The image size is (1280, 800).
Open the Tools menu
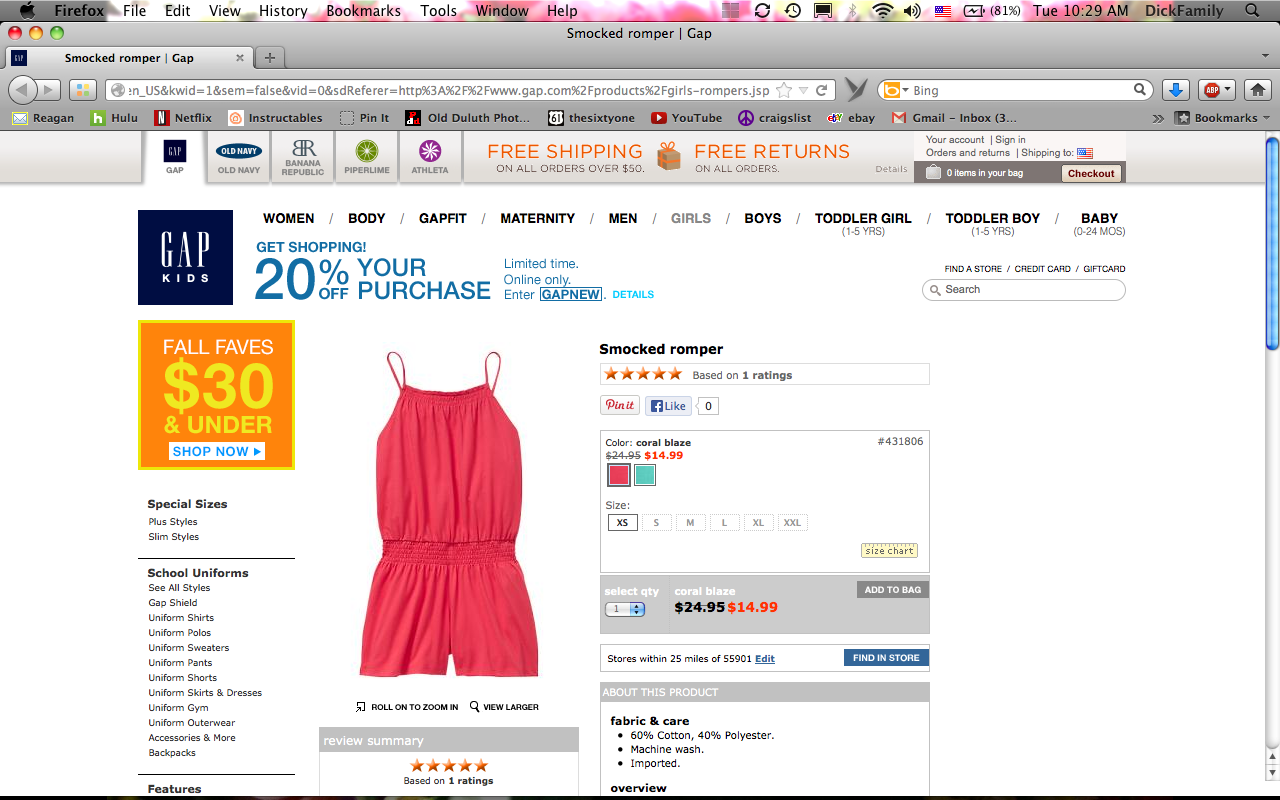tap(438, 11)
